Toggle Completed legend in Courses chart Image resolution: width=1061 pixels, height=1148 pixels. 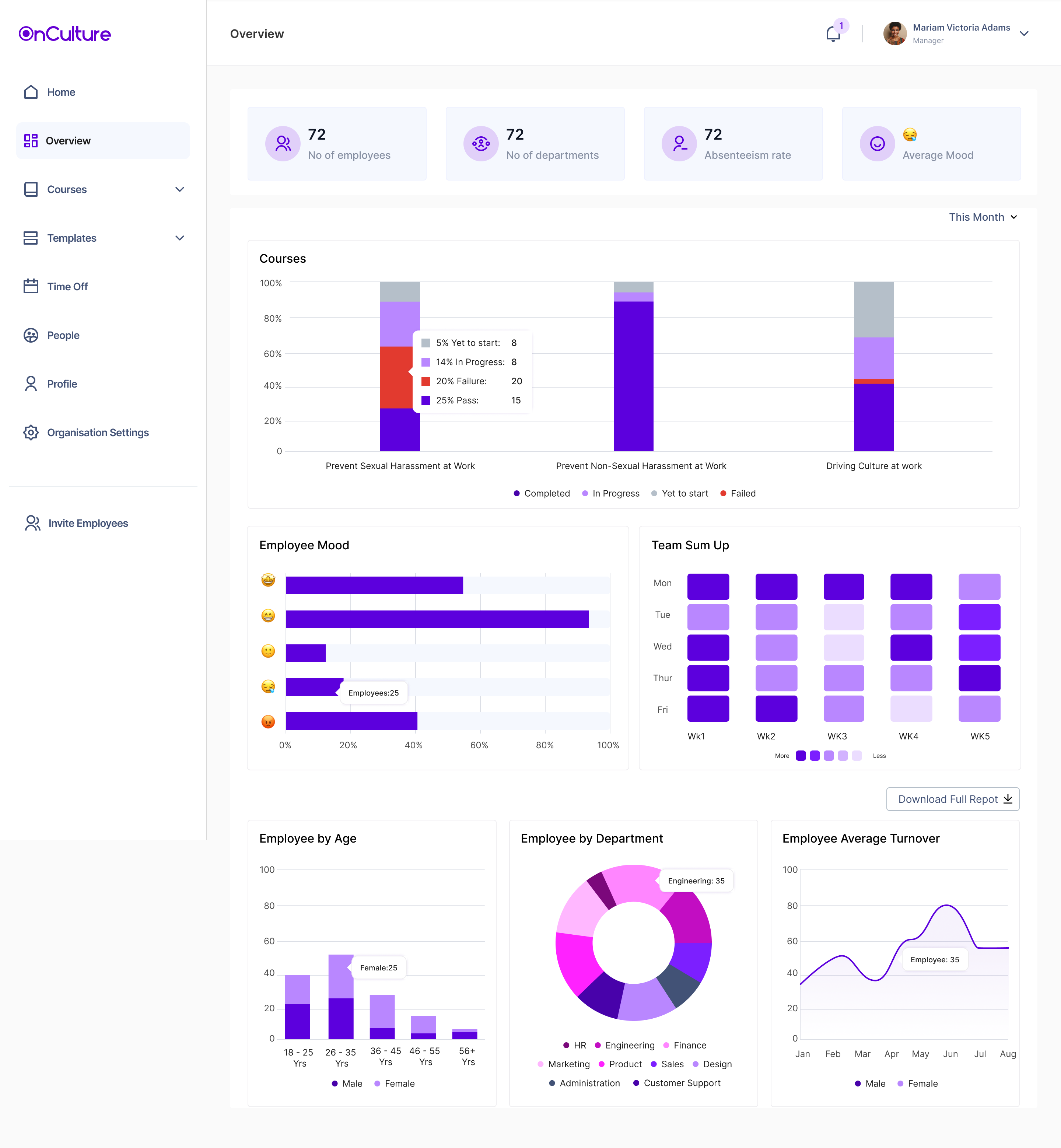click(542, 493)
